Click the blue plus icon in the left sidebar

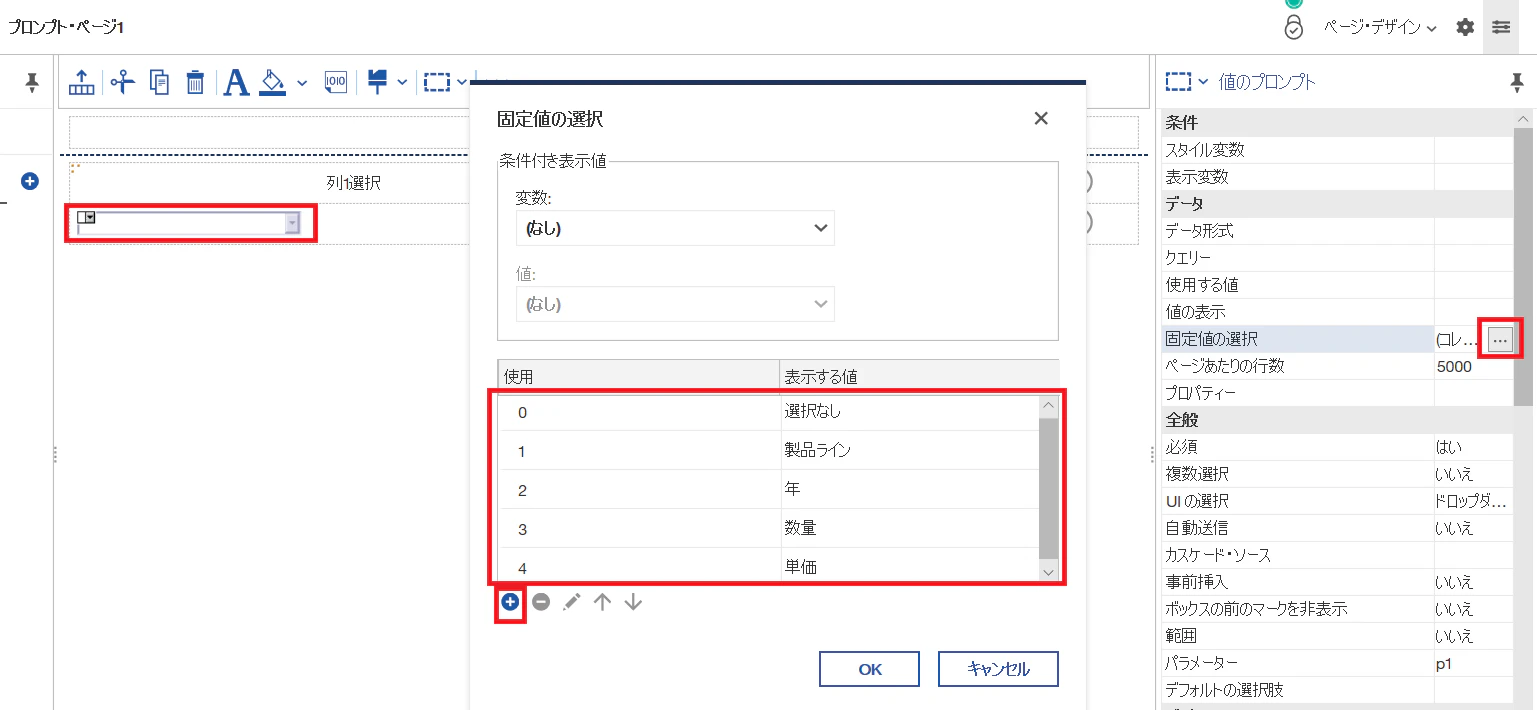pyautogui.click(x=30, y=181)
